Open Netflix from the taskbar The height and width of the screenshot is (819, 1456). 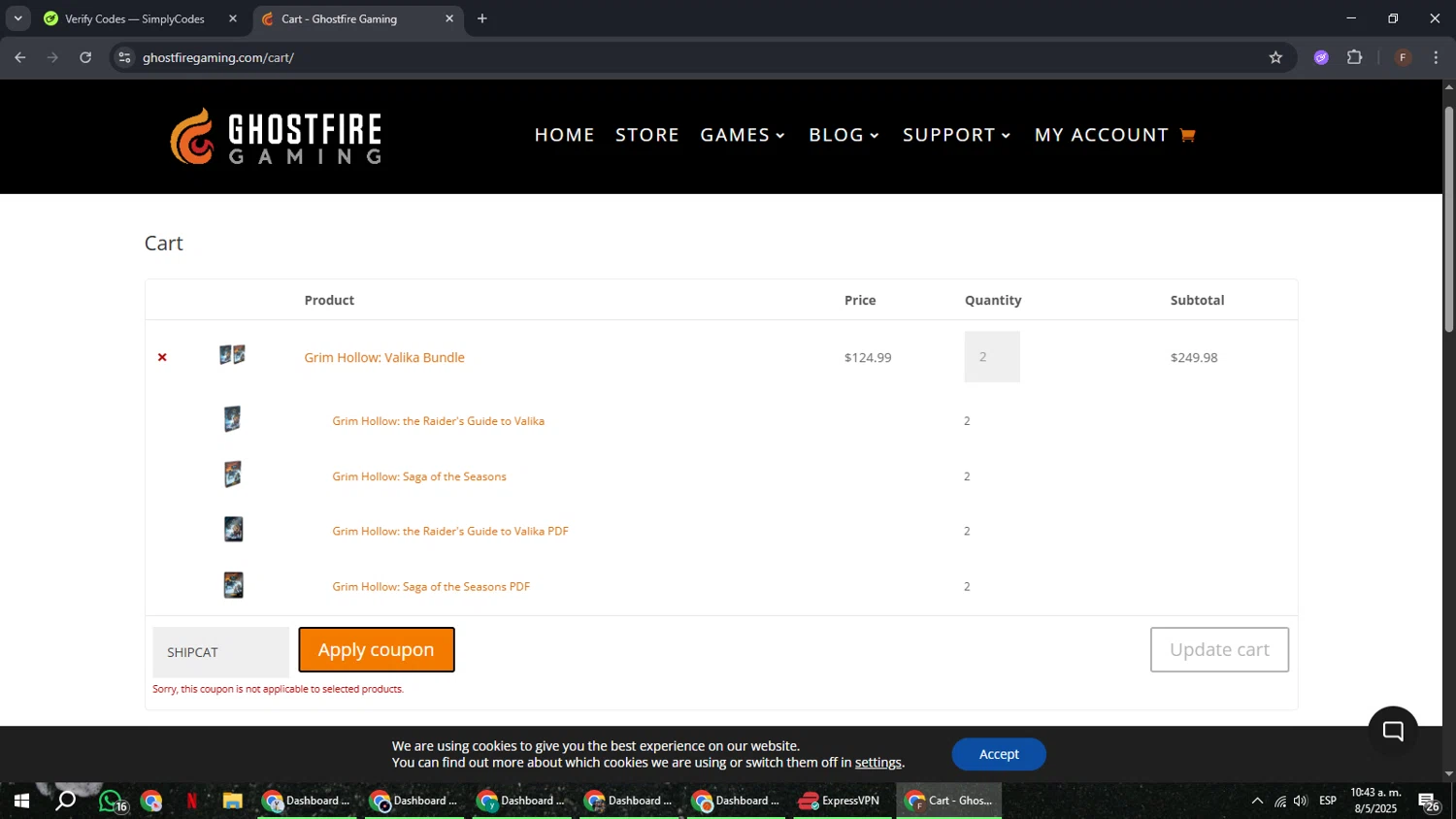191,801
